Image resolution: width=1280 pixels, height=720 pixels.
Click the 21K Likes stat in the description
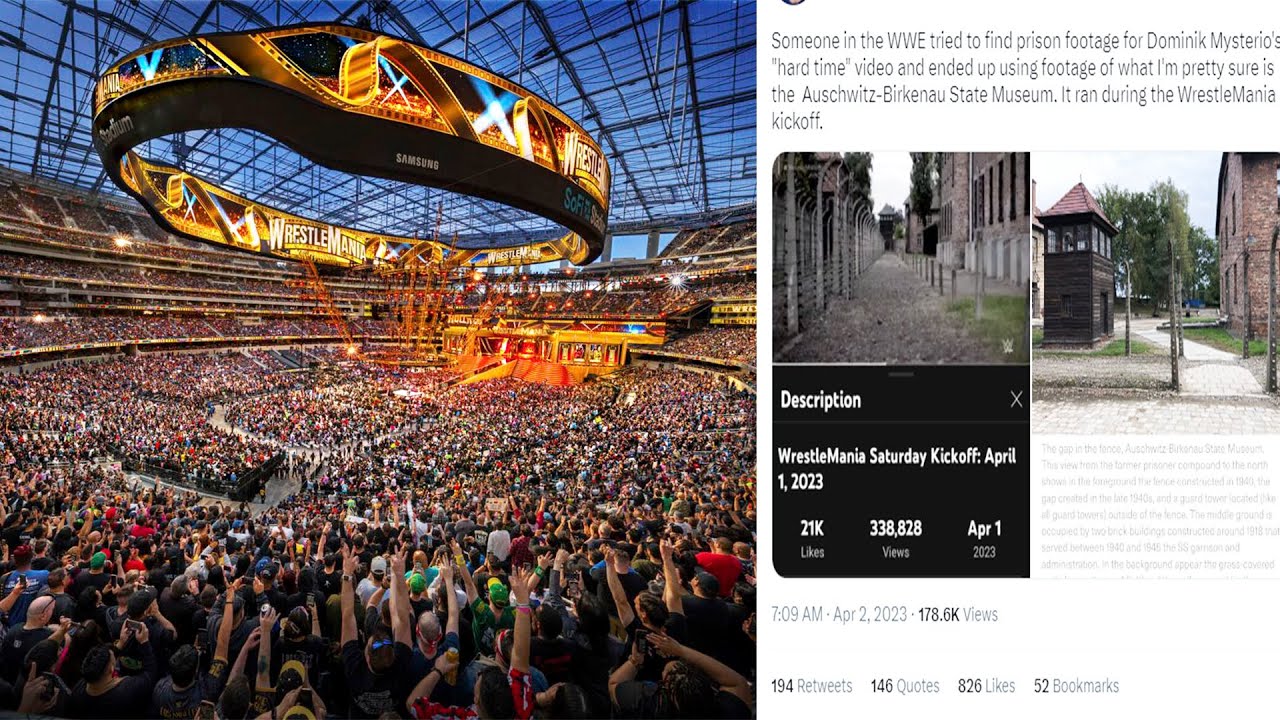812,538
